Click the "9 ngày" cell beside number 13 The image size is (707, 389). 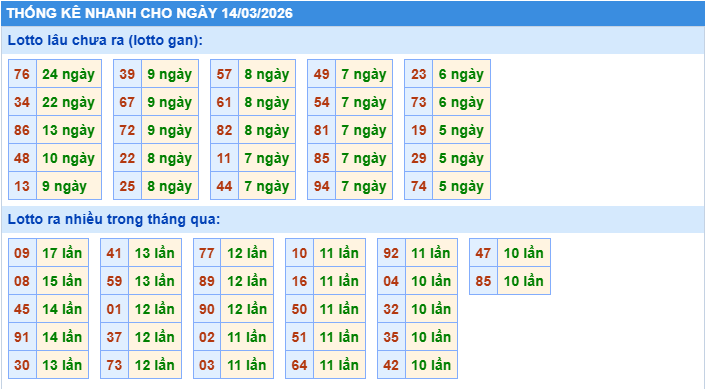69,186
